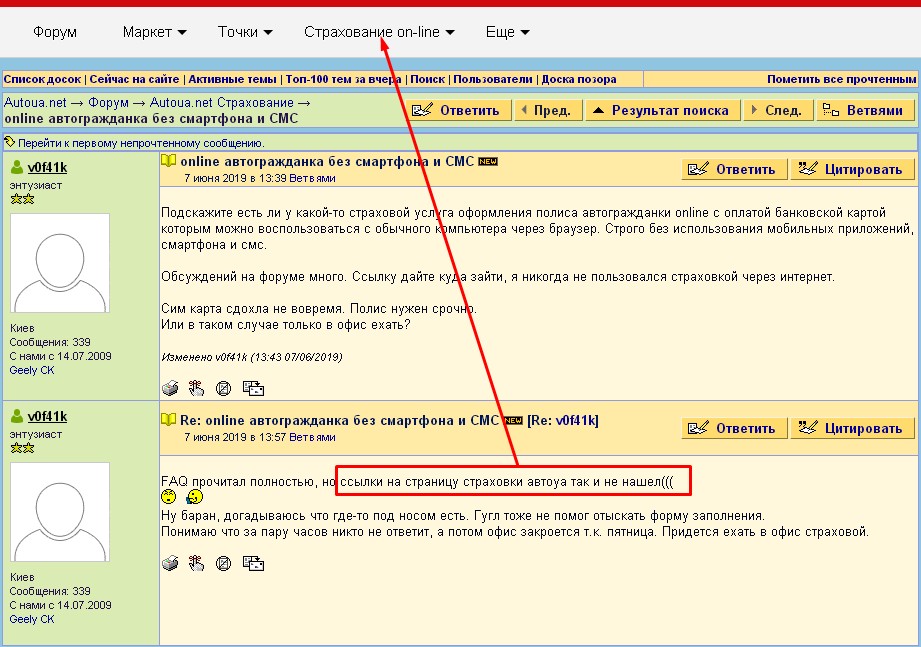Click the Пометить все прочтенным link
The height and width of the screenshot is (647, 921).
point(839,79)
